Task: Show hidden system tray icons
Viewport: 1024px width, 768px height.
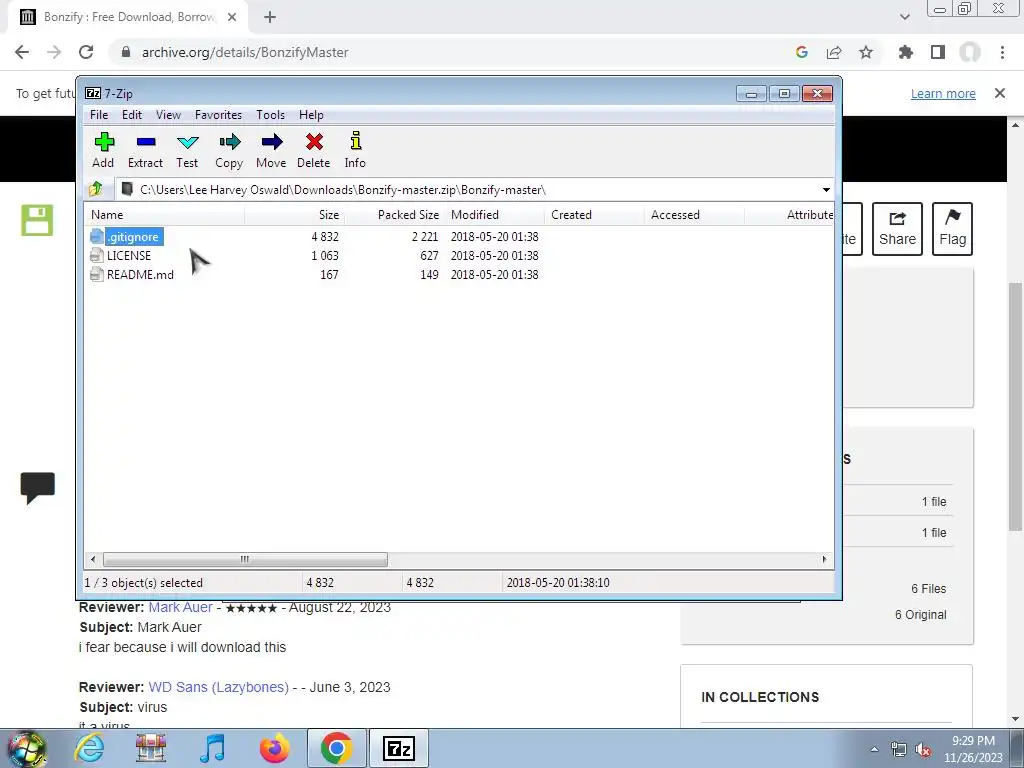Action: pyautogui.click(x=874, y=750)
